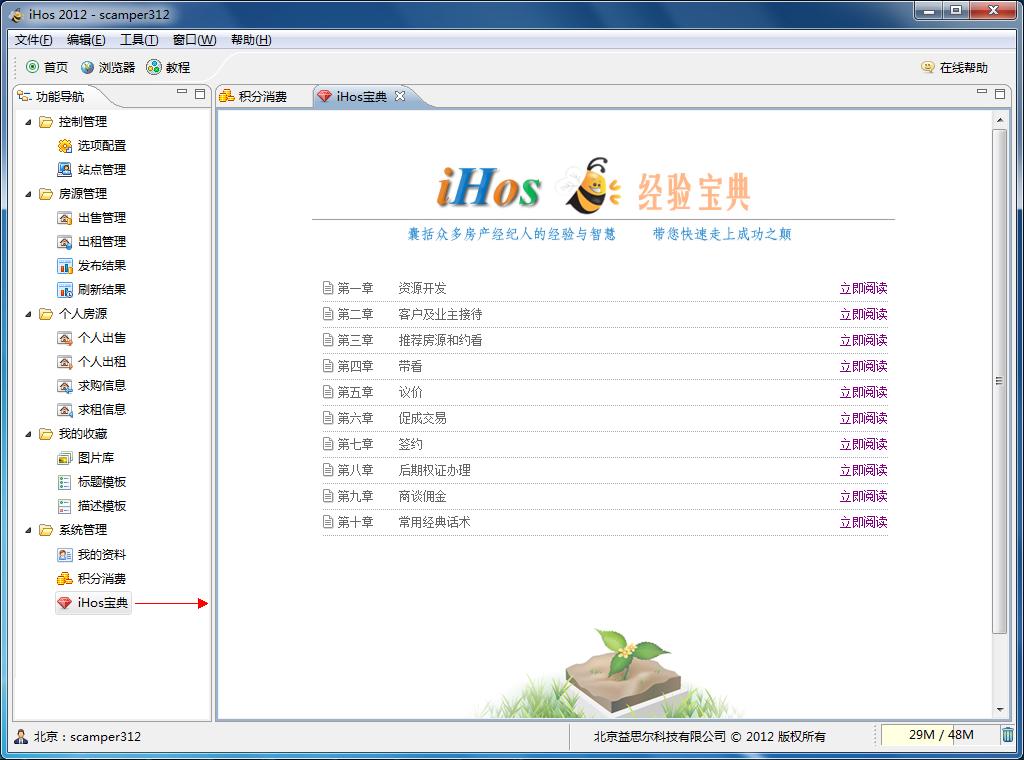Screen dimensions: 1024x760
Task: Minimize the editor area pane
Action: (x=982, y=93)
